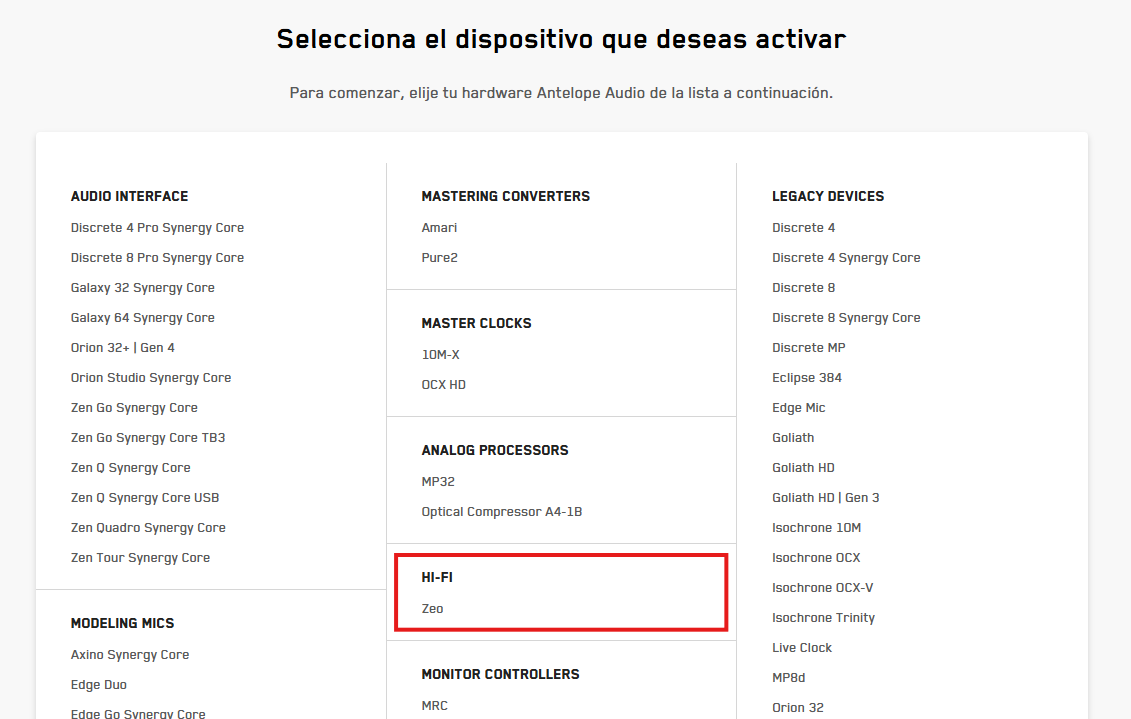This screenshot has width=1131, height=719.
Task: Select legacy Discrete 4 device
Action: [x=804, y=228]
